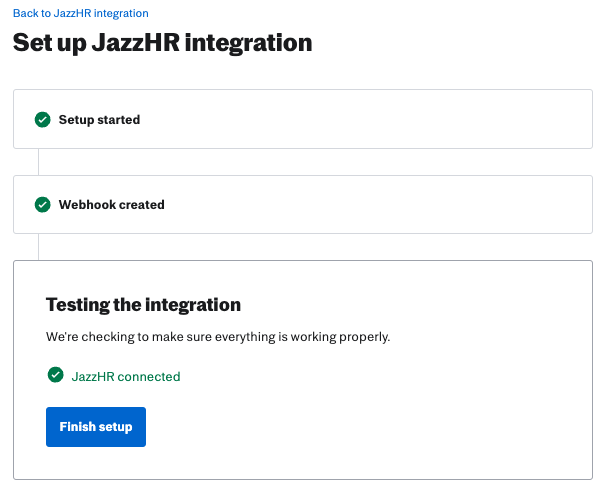The image size is (607, 495).
Task: Click the JazzHR connected status text
Action: tap(126, 377)
